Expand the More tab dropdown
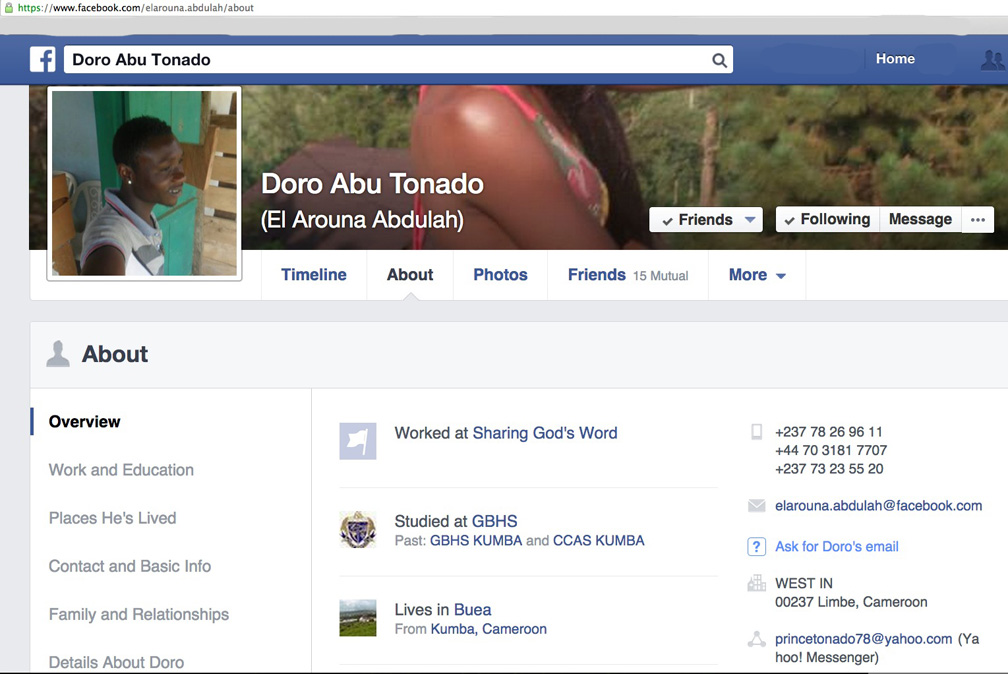 coord(757,275)
